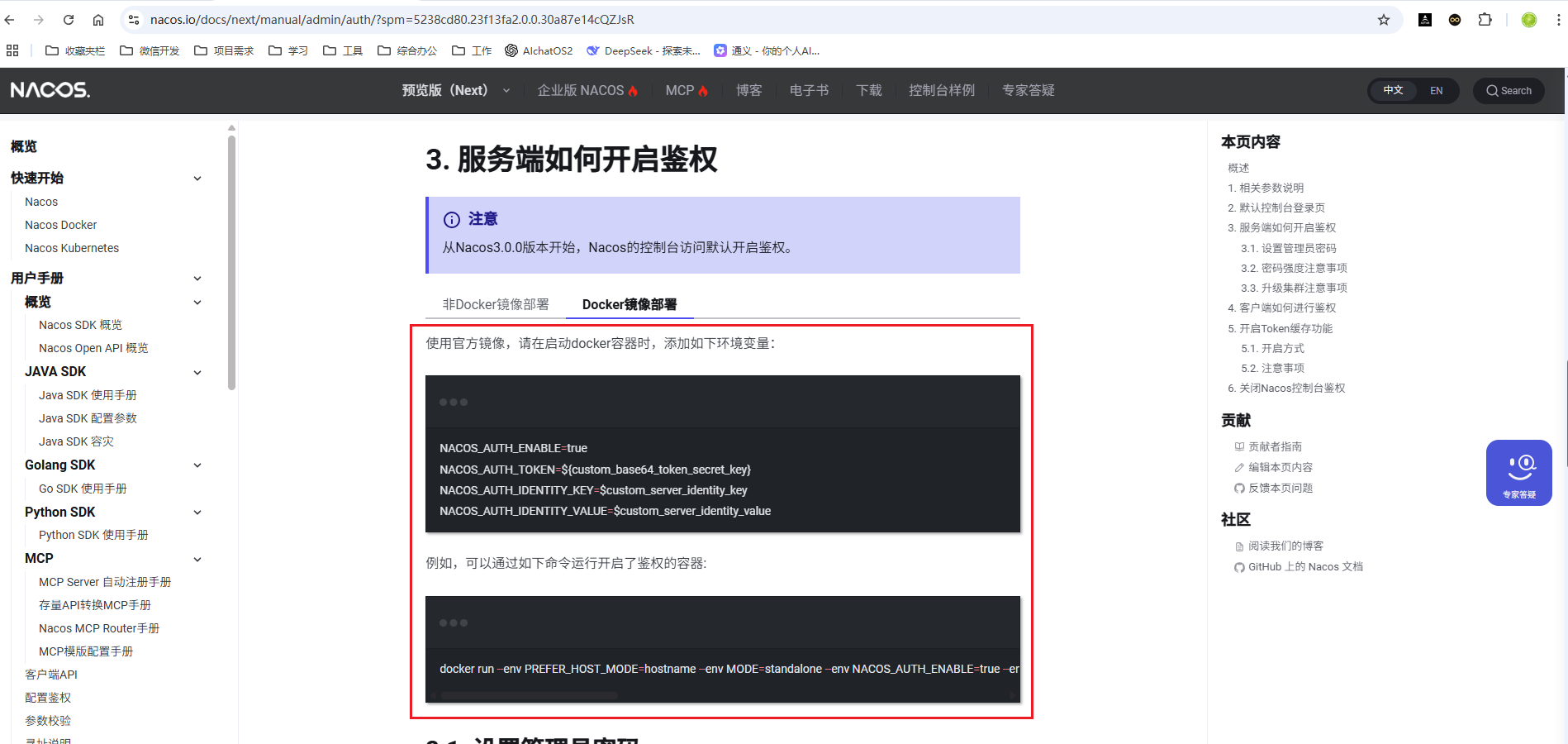Toggle the bookmark star for this page
The image size is (1568, 744).
pos(1383,18)
